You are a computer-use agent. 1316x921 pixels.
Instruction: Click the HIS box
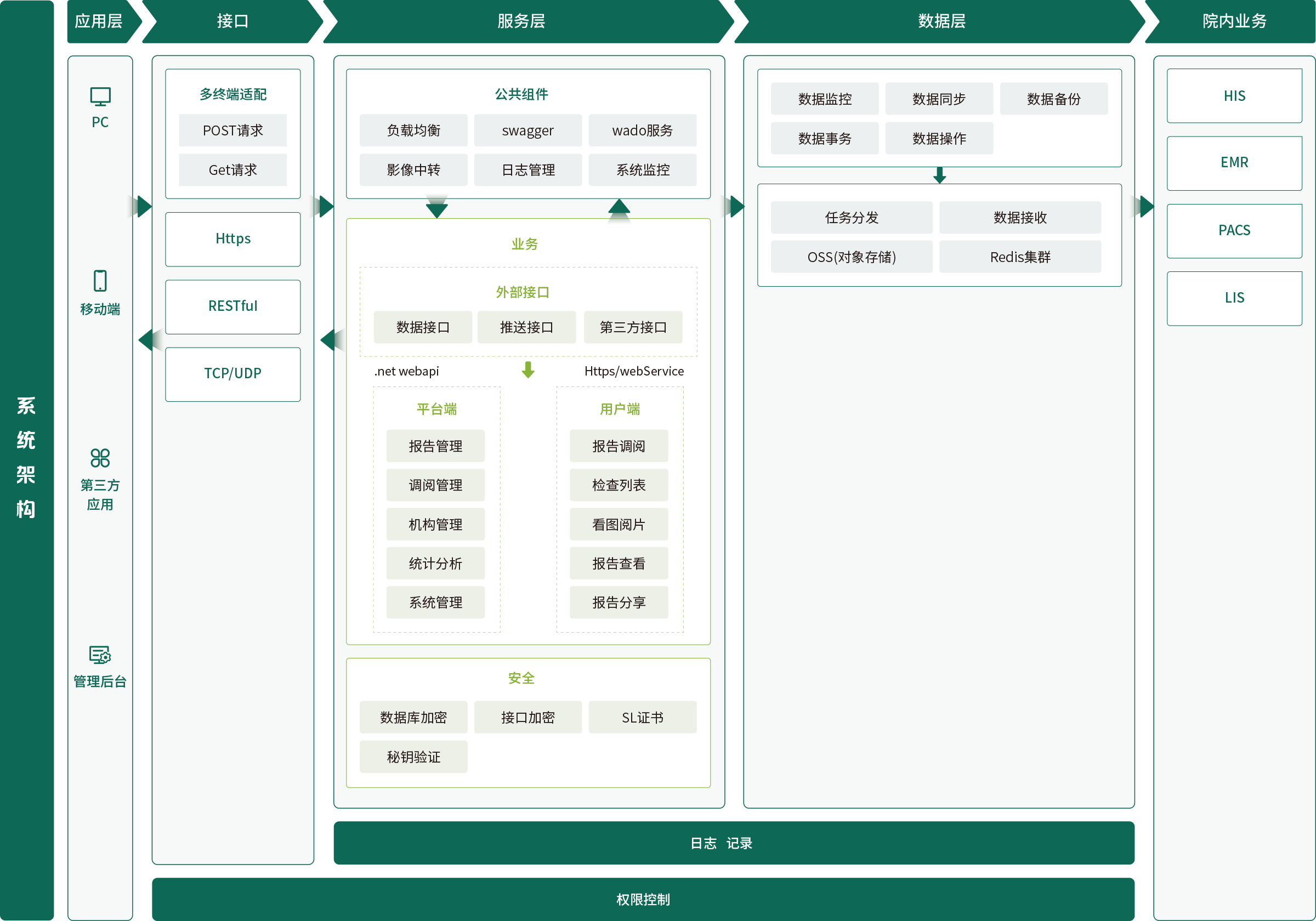(x=1234, y=96)
